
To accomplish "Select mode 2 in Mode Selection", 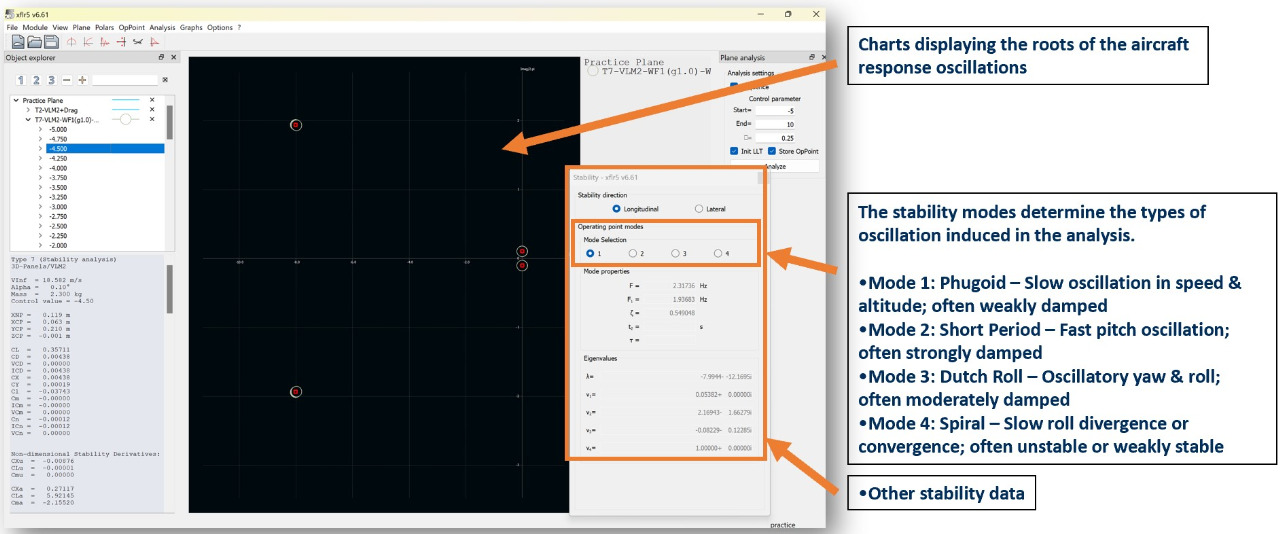I will [x=634, y=254].
